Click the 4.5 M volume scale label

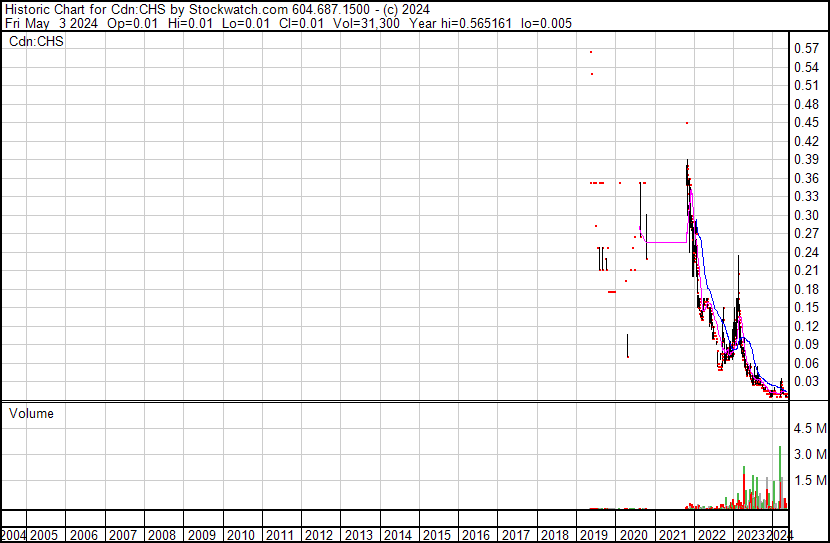pyautogui.click(x=808, y=429)
